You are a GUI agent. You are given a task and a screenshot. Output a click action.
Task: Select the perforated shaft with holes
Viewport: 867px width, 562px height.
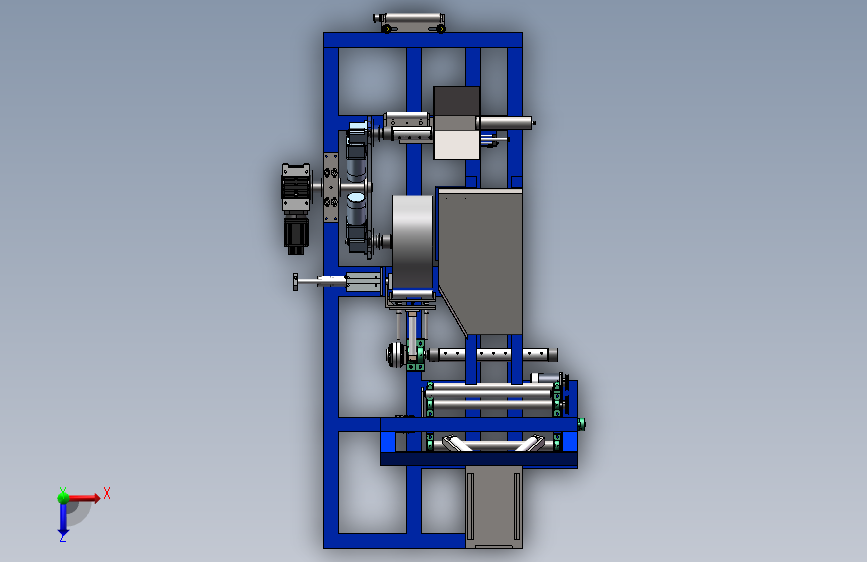click(493, 354)
